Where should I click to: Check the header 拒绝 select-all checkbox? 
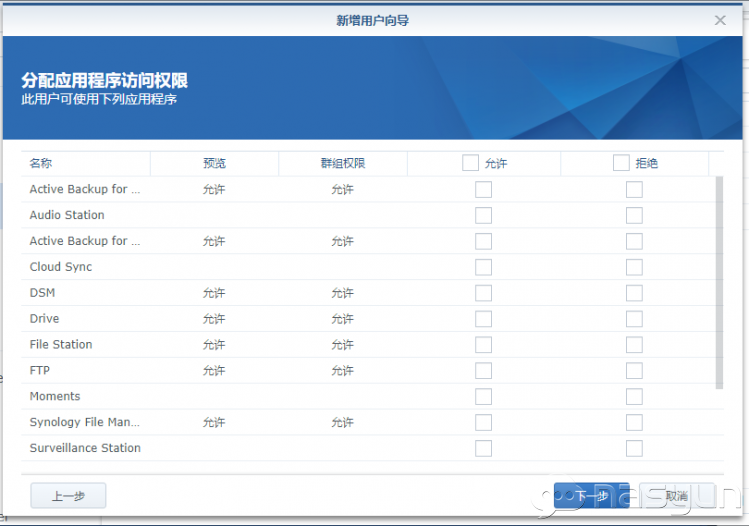621,162
